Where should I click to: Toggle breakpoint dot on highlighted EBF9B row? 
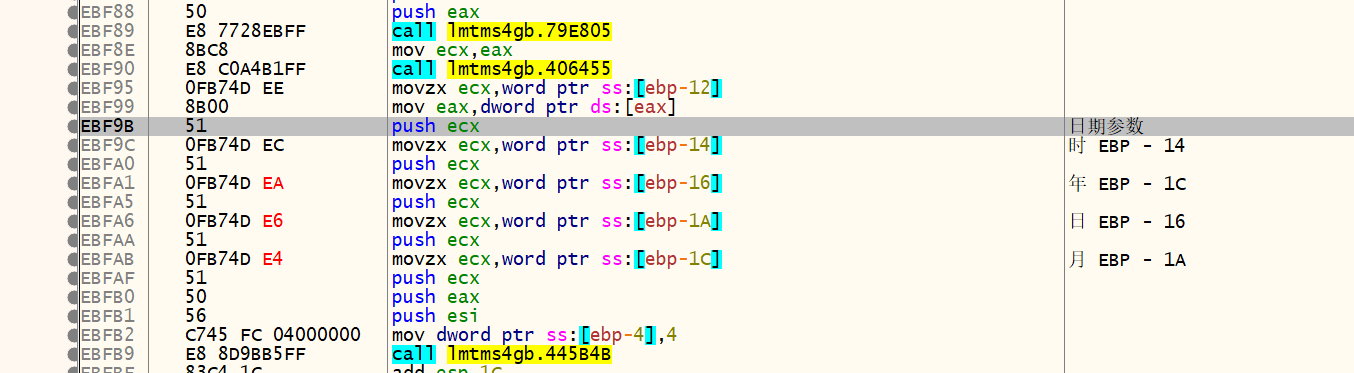click(72, 126)
